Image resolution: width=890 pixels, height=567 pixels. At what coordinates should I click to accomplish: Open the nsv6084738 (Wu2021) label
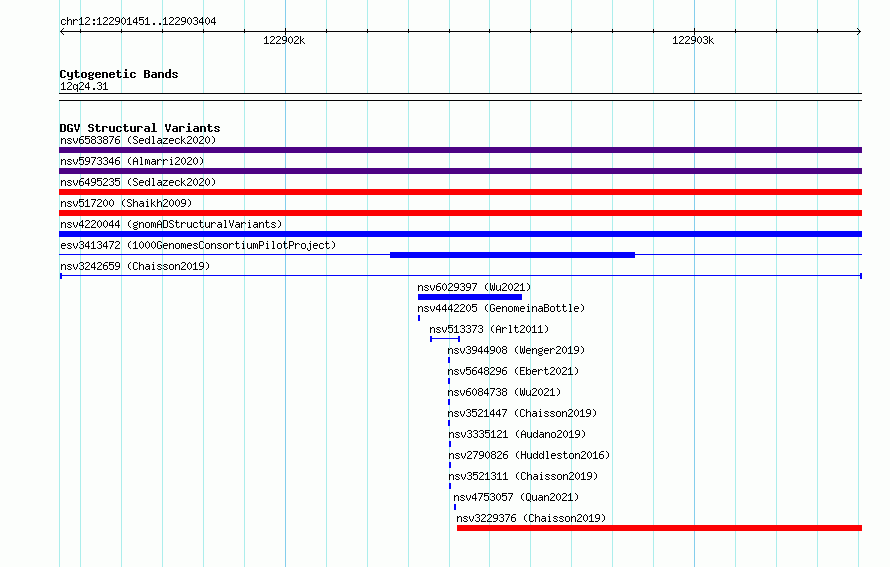[504, 392]
